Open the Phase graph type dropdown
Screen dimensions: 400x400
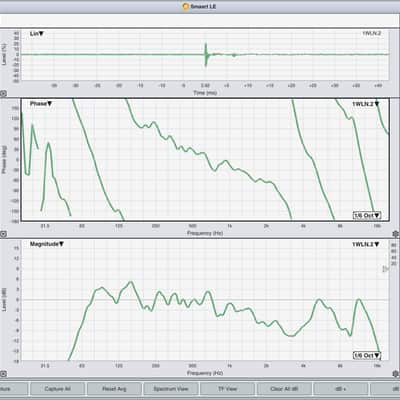coord(41,104)
